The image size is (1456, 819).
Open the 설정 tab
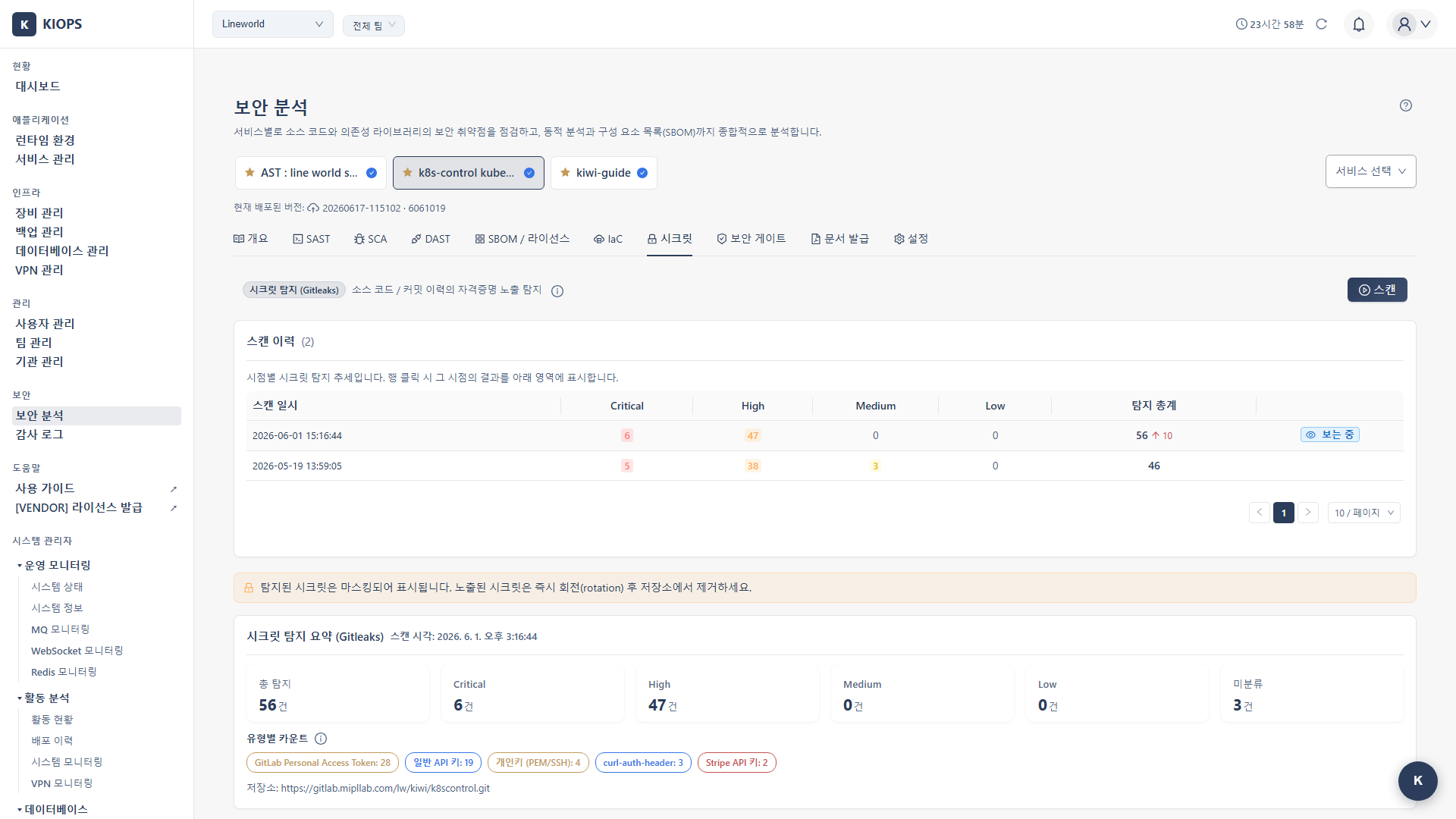click(911, 239)
